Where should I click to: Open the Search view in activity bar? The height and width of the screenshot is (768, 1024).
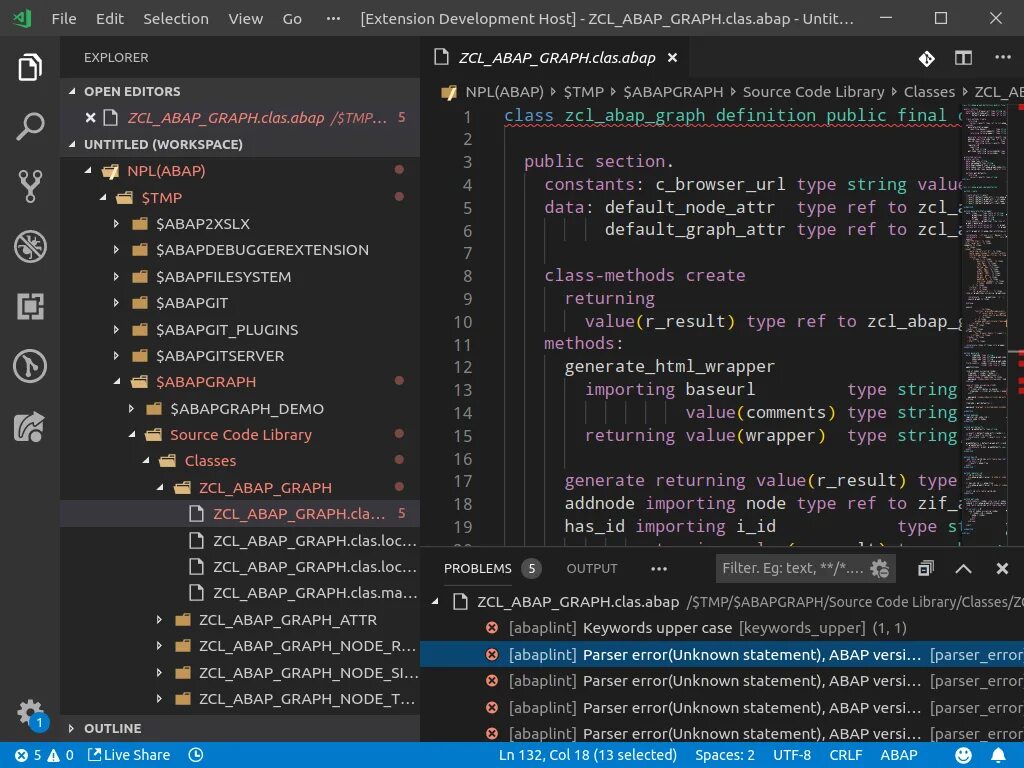click(x=30, y=127)
